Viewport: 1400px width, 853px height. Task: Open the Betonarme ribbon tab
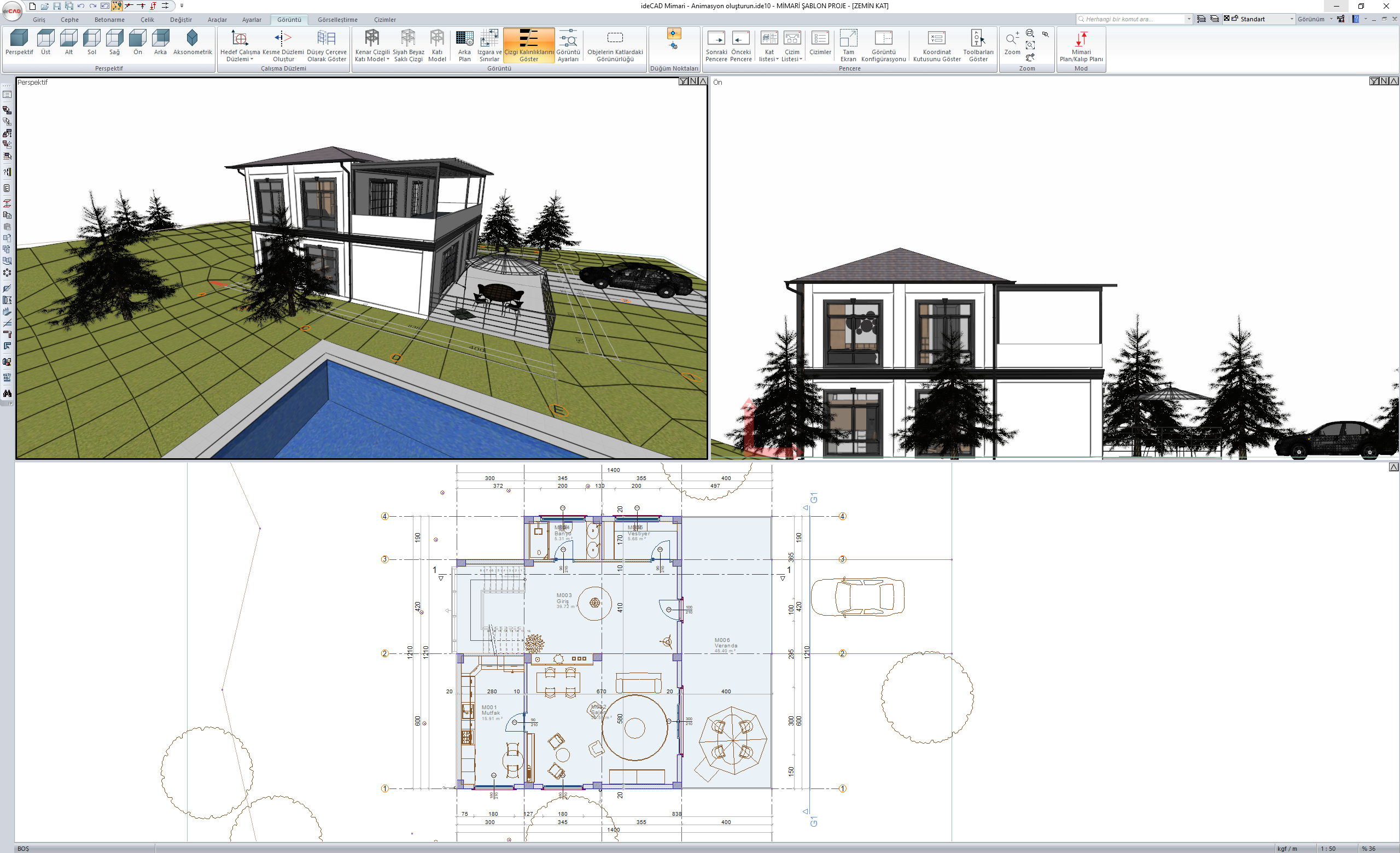pyautogui.click(x=110, y=19)
